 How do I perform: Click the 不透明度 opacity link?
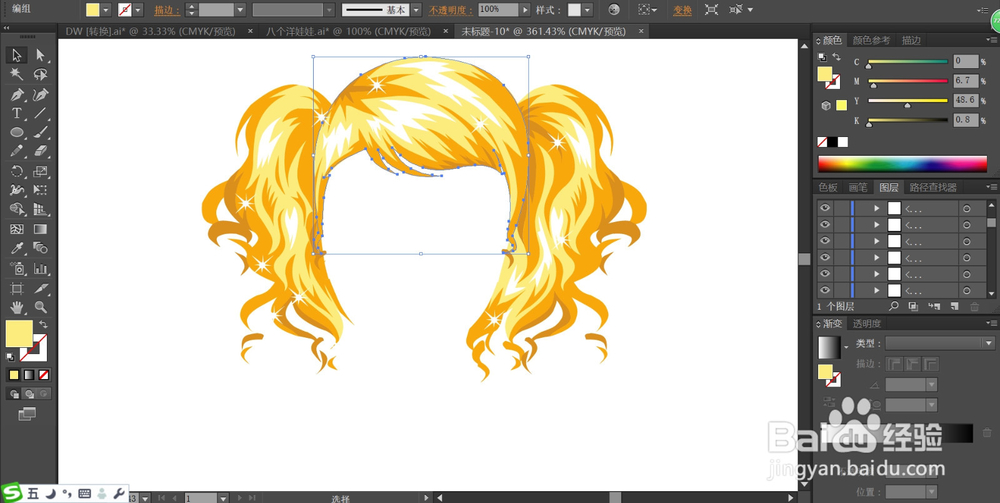452,10
